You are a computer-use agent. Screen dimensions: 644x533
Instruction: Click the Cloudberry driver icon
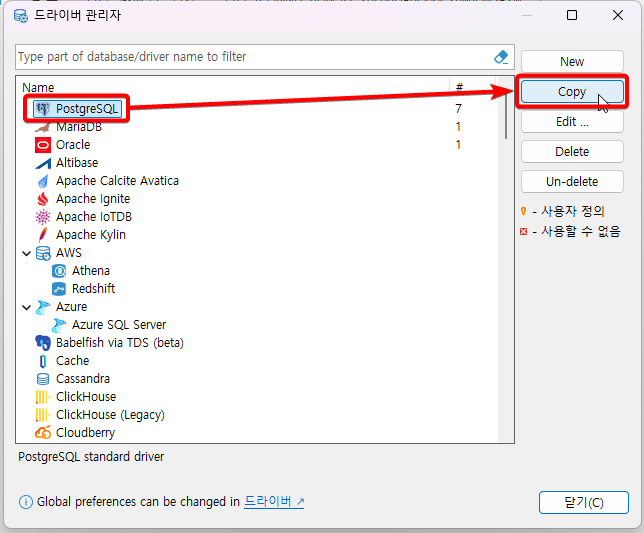click(43, 433)
